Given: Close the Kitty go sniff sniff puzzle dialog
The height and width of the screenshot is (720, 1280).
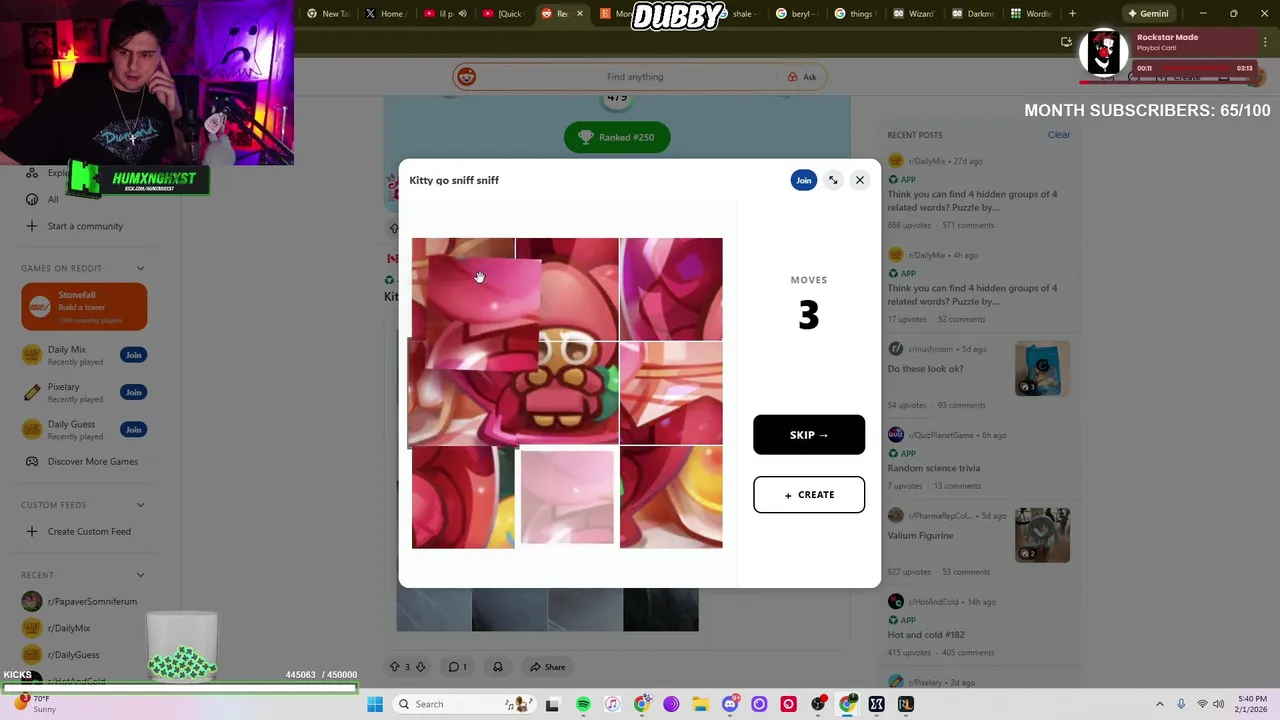Looking at the screenshot, I should click(x=859, y=180).
